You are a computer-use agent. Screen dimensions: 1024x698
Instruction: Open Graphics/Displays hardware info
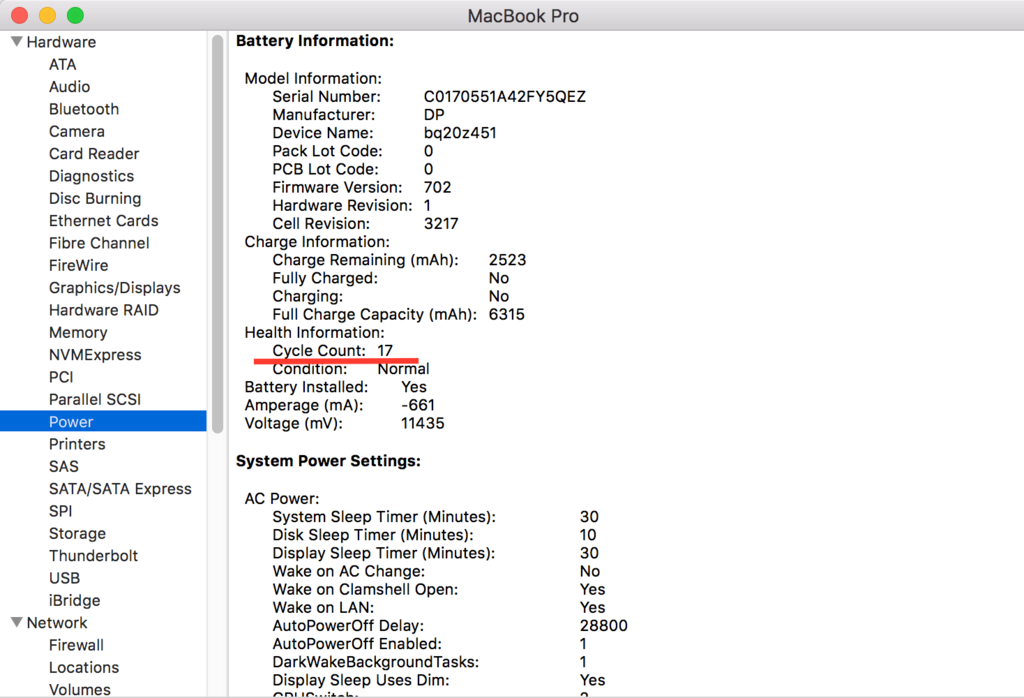[114, 288]
